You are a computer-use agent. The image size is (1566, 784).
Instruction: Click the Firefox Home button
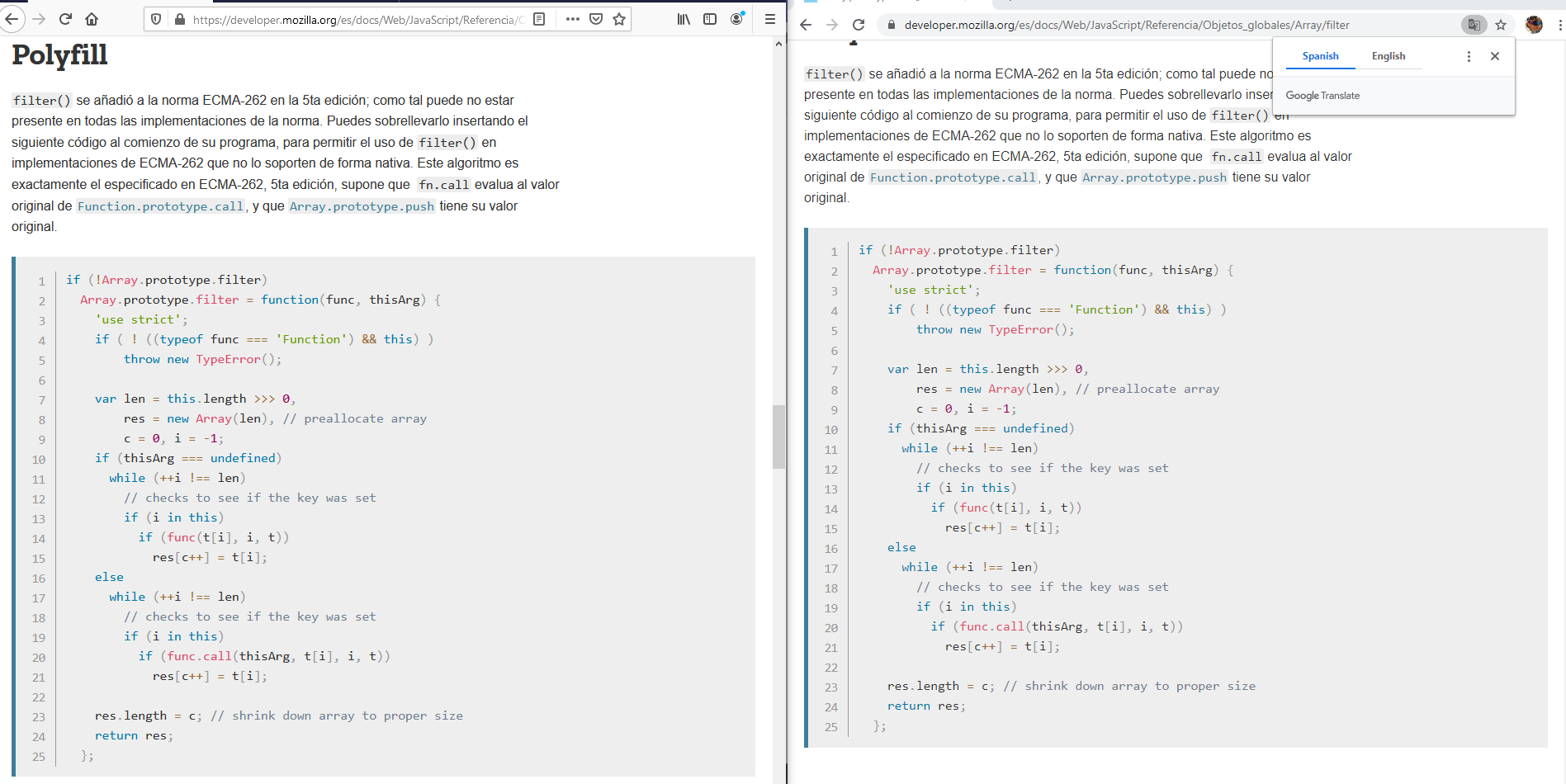pyautogui.click(x=91, y=18)
